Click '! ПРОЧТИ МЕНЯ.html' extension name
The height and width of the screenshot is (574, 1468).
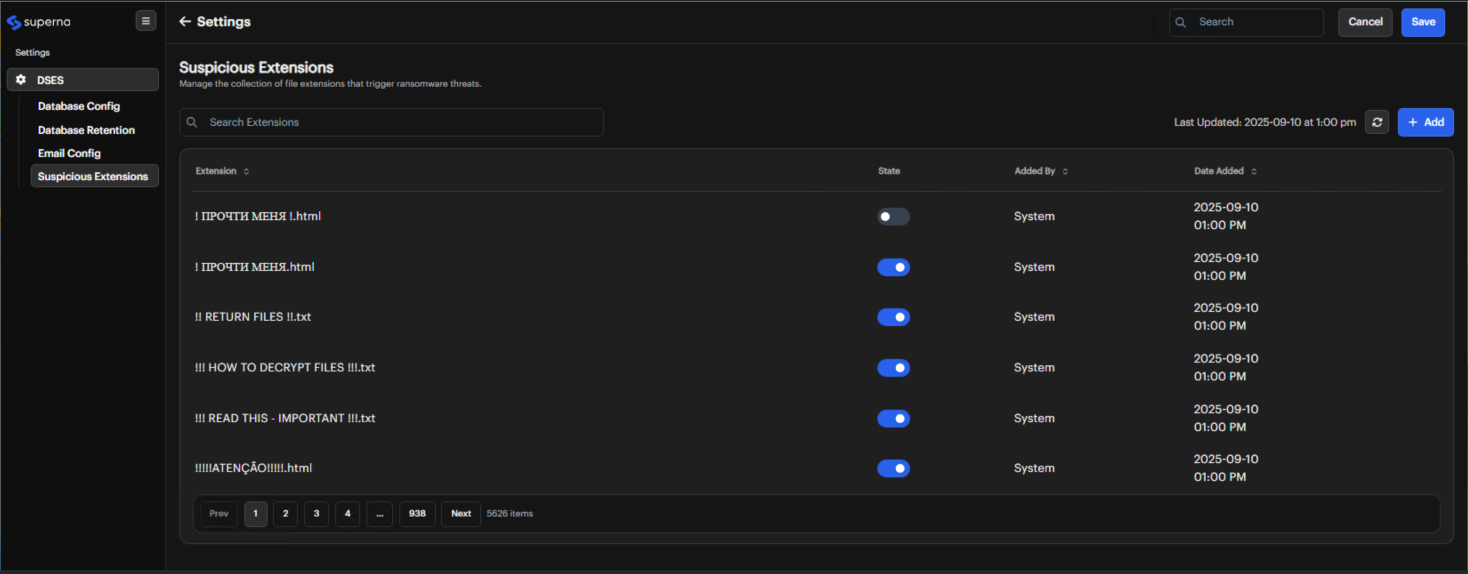pos(254,267)
